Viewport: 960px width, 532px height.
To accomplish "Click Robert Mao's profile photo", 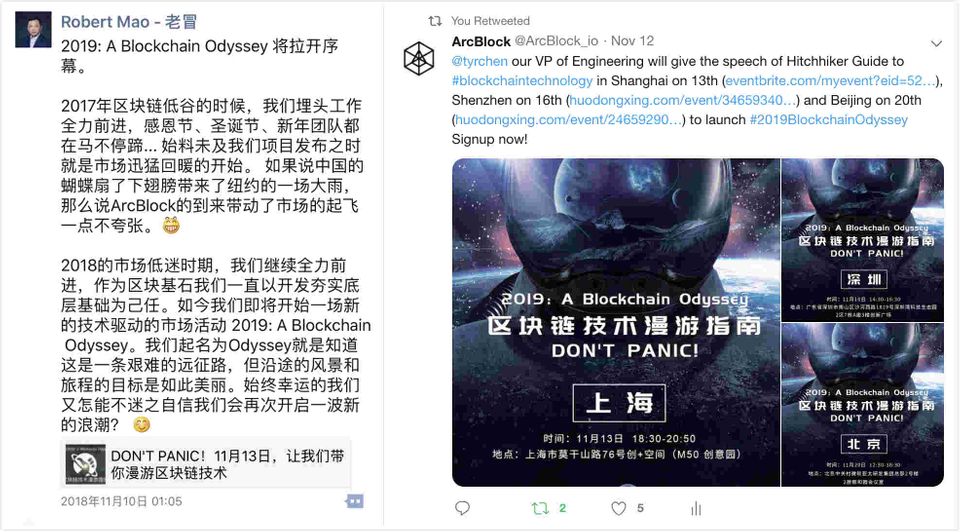I will pos(33,29).
